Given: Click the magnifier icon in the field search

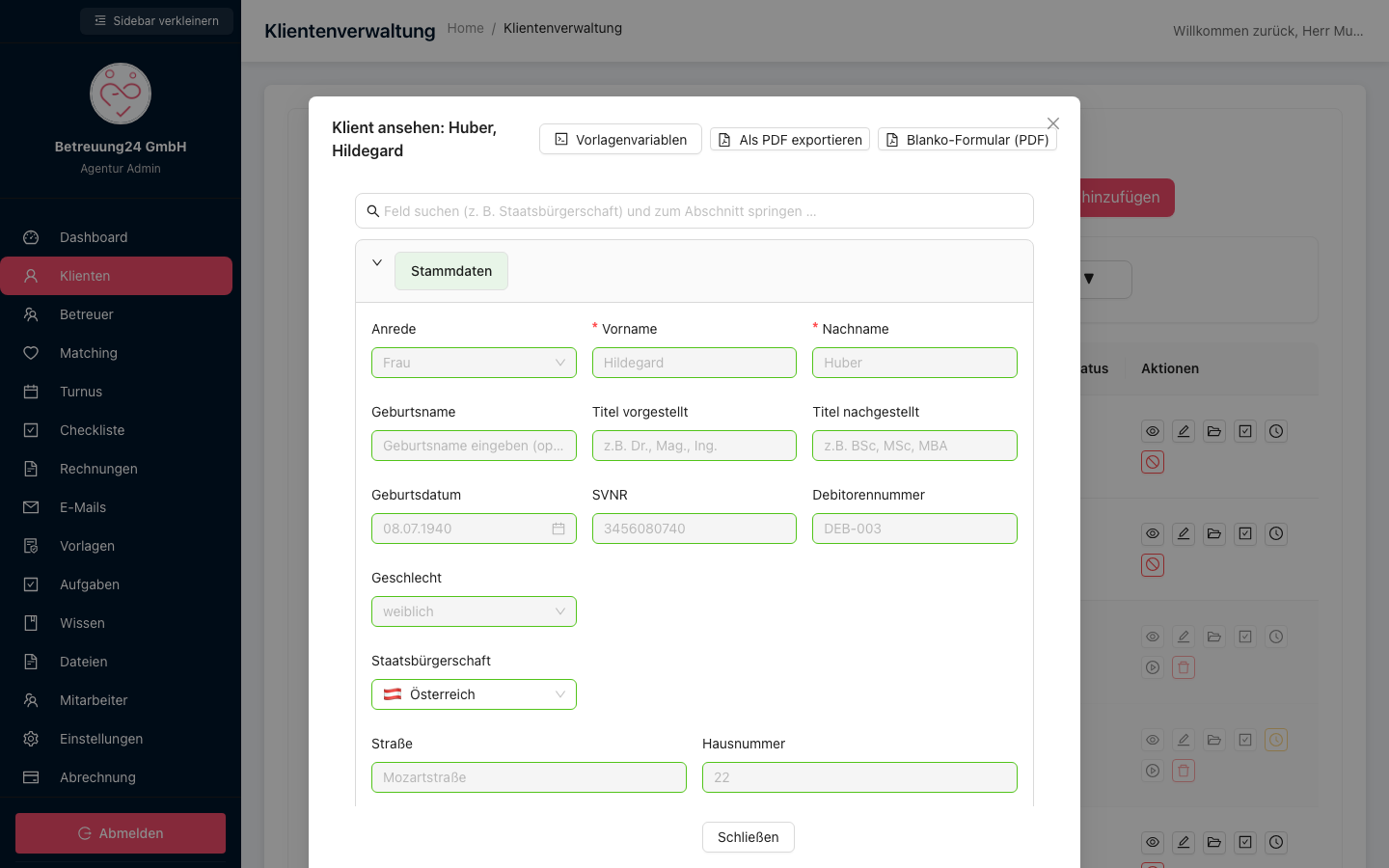Looking at the screenshot, I should point(373,211).
